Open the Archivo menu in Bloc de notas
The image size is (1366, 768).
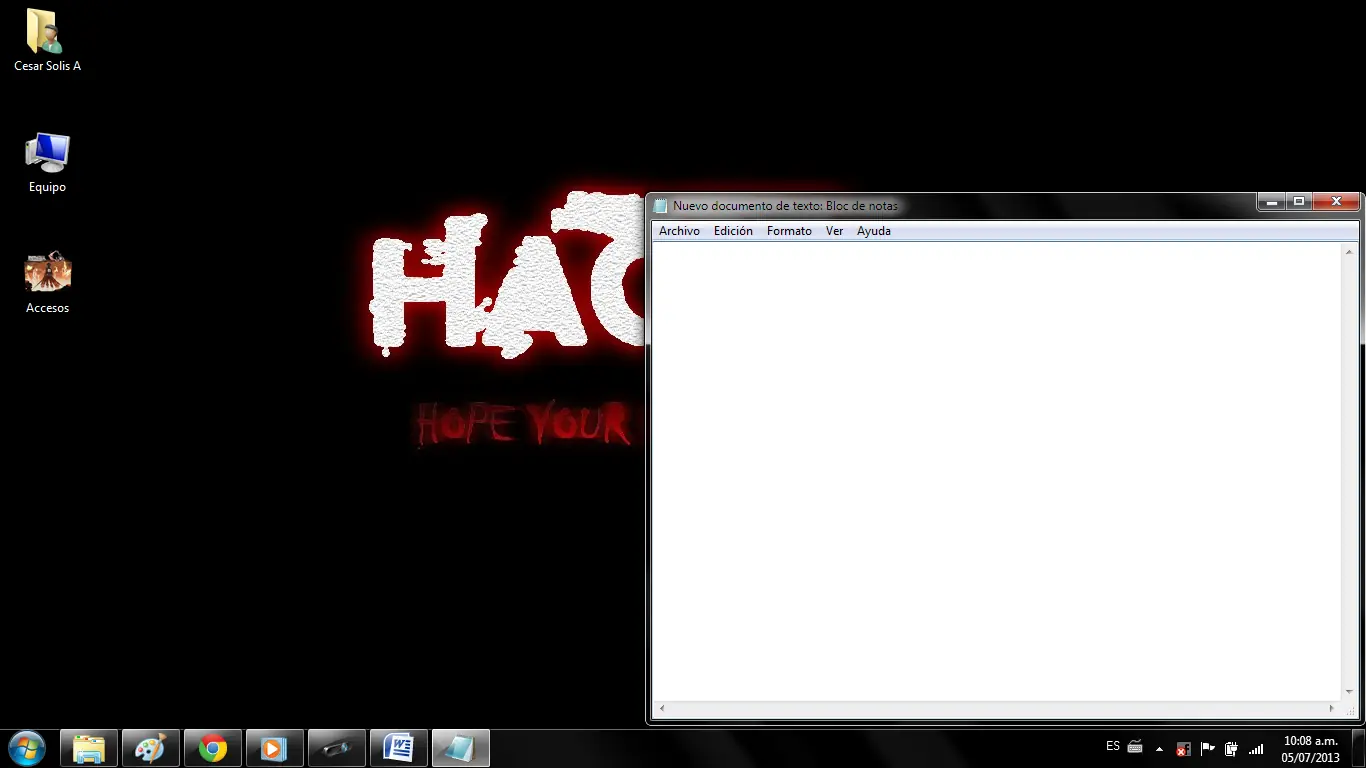coord(679,231)
